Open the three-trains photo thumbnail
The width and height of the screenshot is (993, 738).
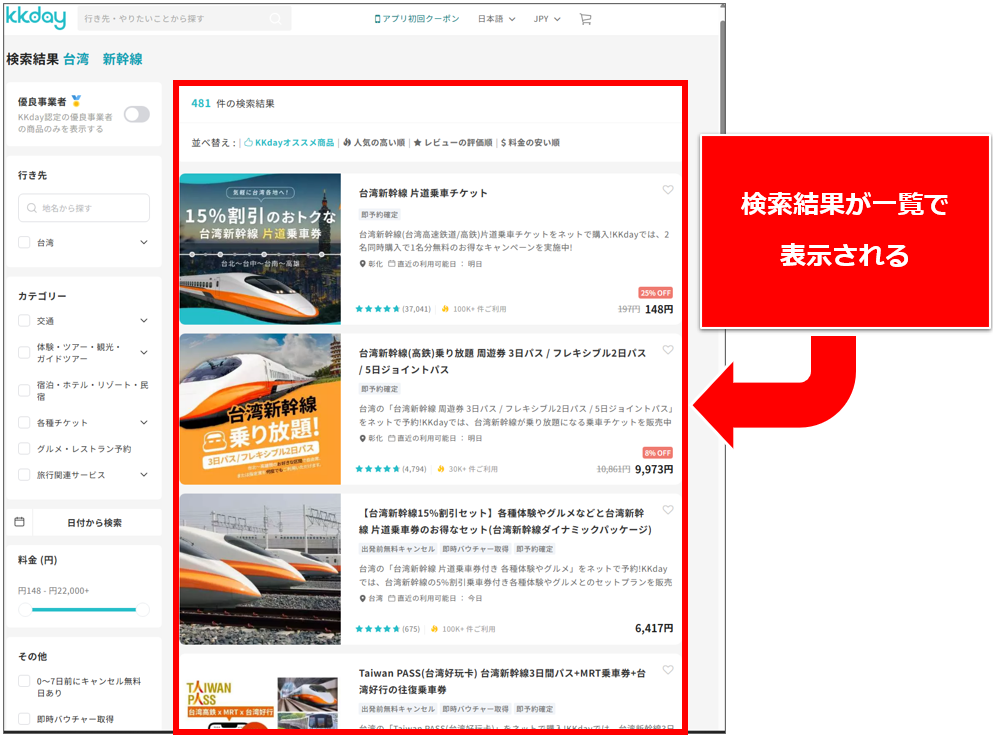click(x=260, y=569)
